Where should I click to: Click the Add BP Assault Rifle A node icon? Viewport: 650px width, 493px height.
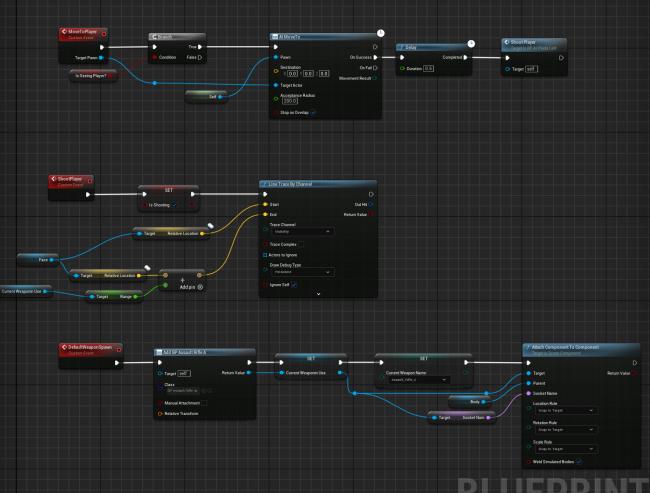point(159,352)
